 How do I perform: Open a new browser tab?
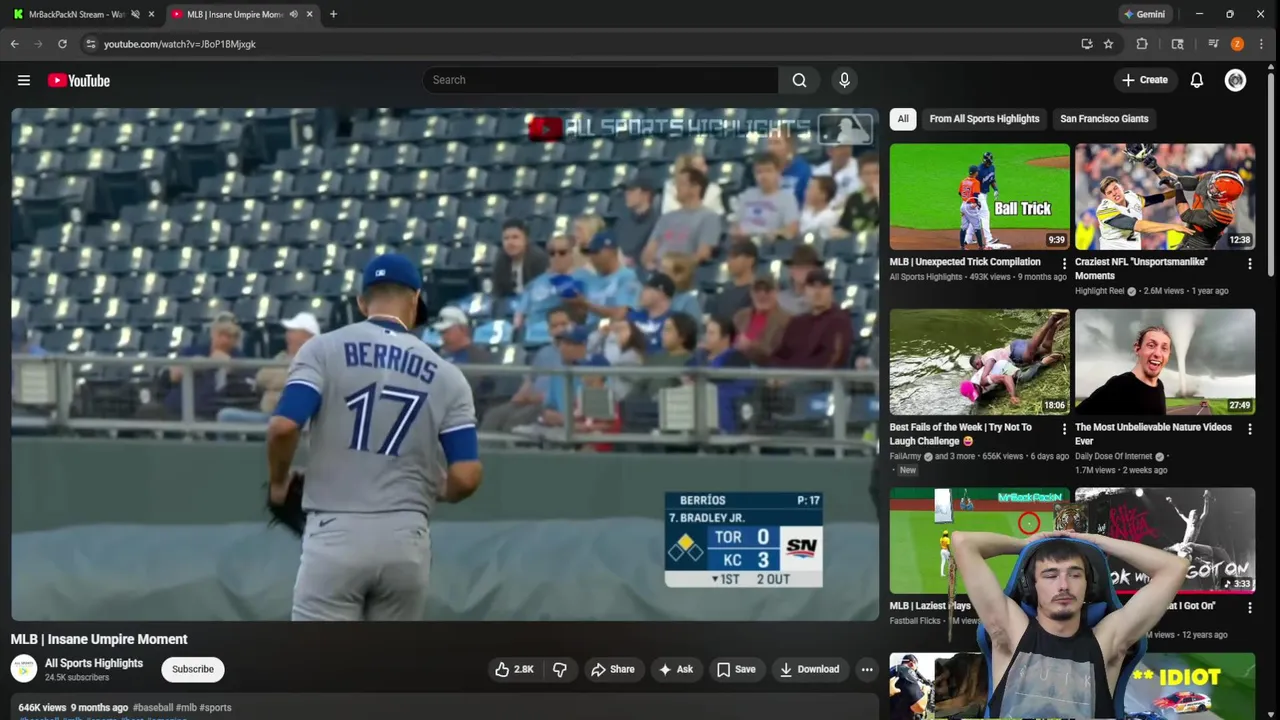(333, 14)
